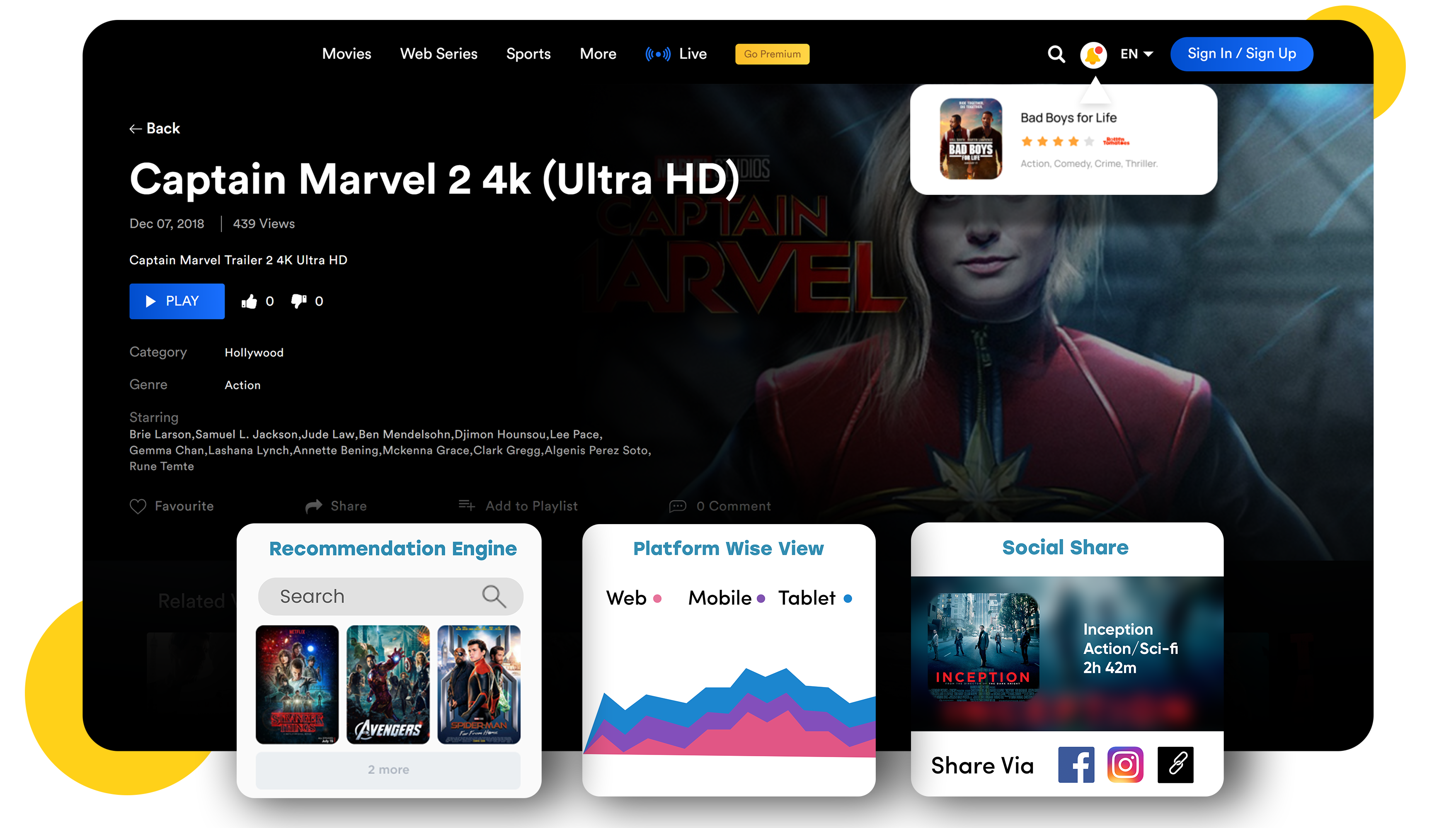Click Sign In / Sign Up button
Image resolution: width=1456 pixels, height=828 pixels.
tap(1243, 53)
